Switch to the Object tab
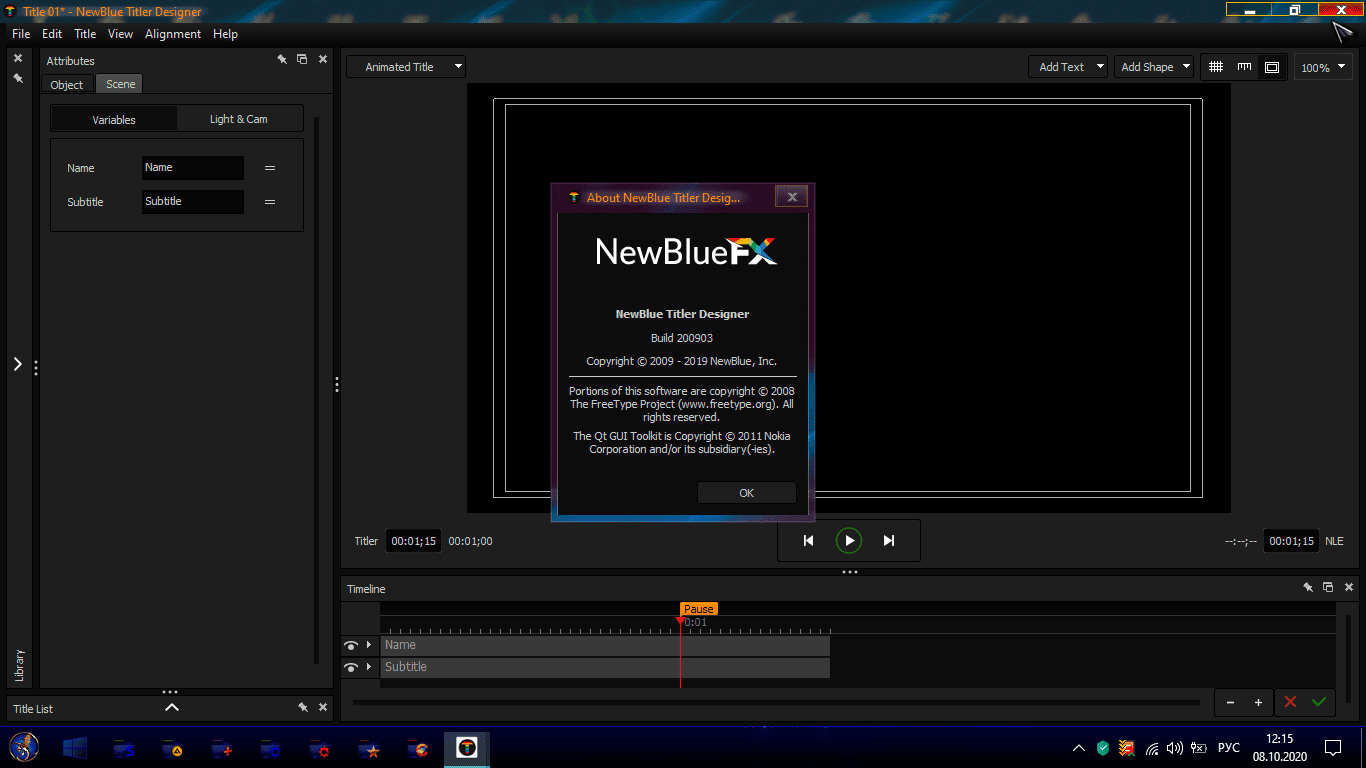This screenshot has height=768, width=1366. tap(67, 85)
